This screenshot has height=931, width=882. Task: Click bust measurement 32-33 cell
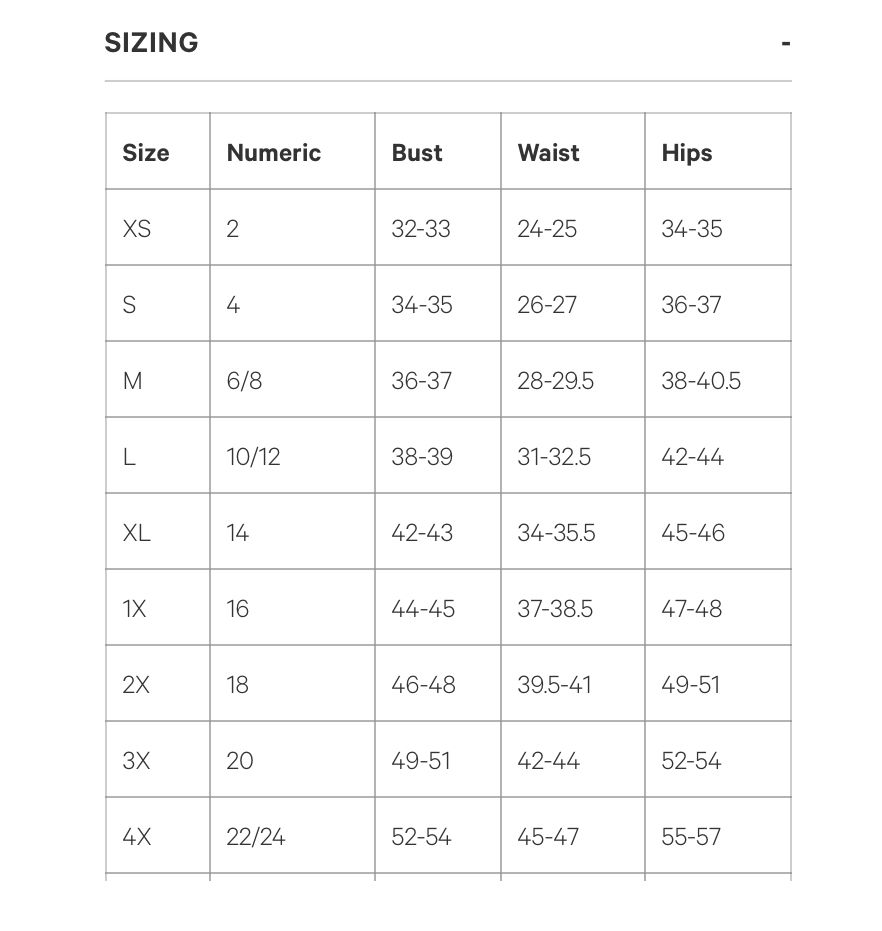pos(421,229)
